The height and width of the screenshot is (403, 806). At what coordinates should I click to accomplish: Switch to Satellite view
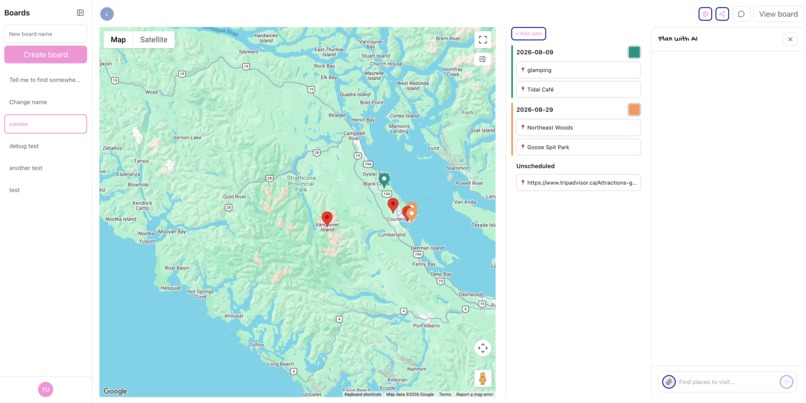coord(154,40)
